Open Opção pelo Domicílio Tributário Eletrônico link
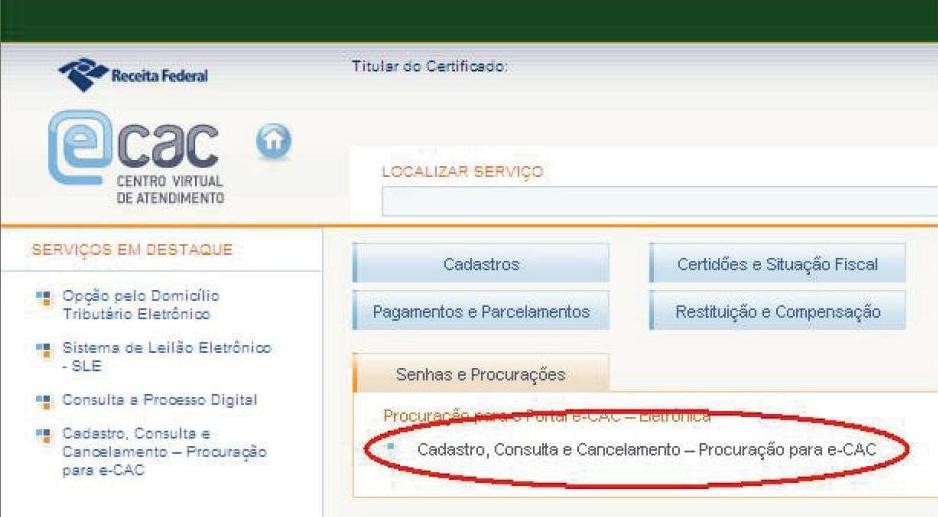The image size is (938, 517). click(x=141, y=305)
